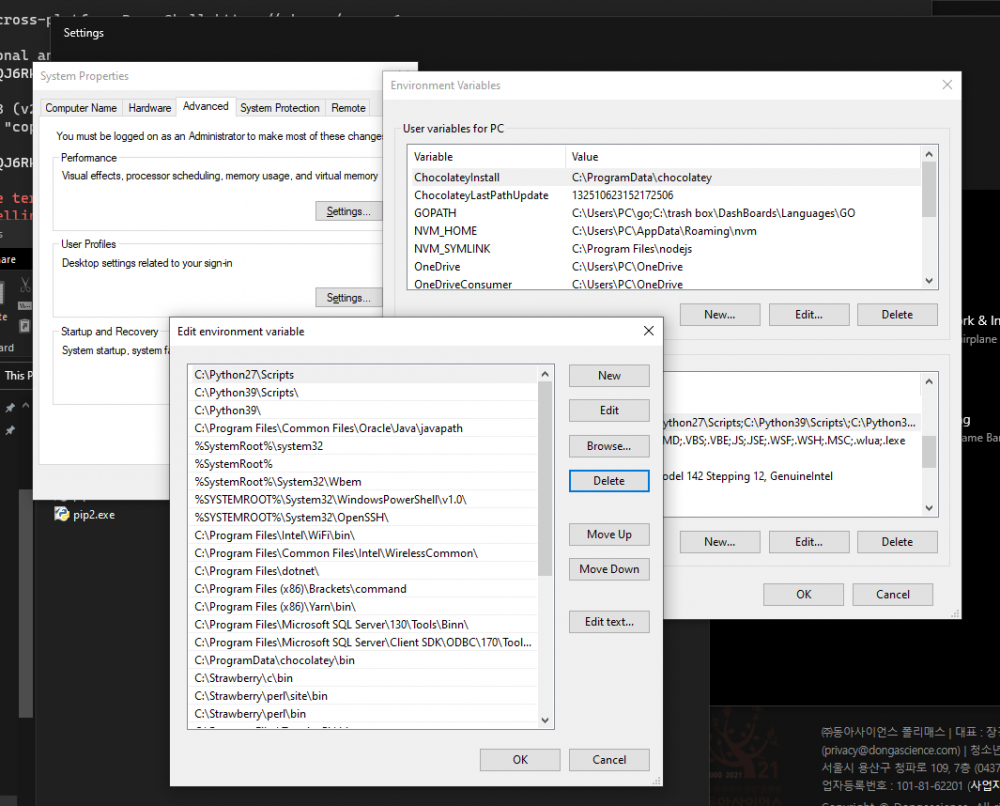Select the C:\Python39\ path entry
The width and height of the screenshot is (1000, 806).
(365, 411)
